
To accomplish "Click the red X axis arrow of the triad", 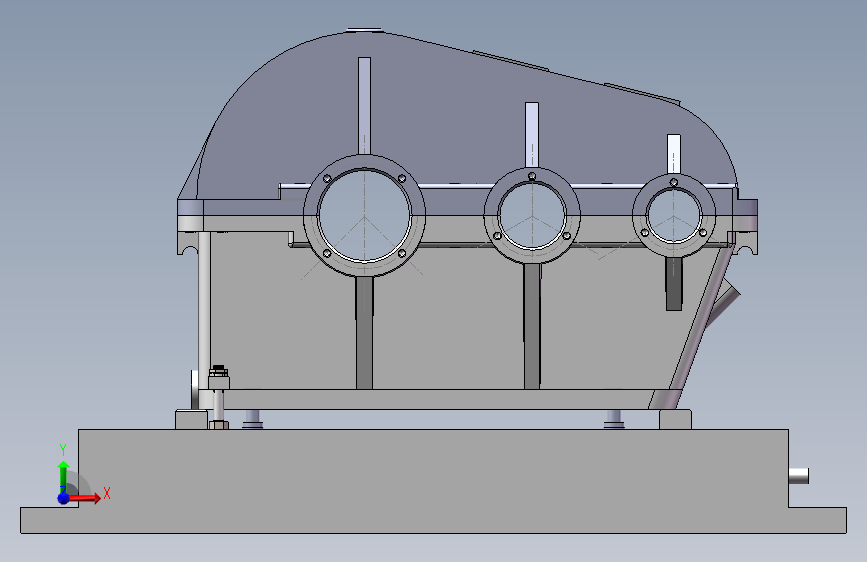I will (86, 498).
